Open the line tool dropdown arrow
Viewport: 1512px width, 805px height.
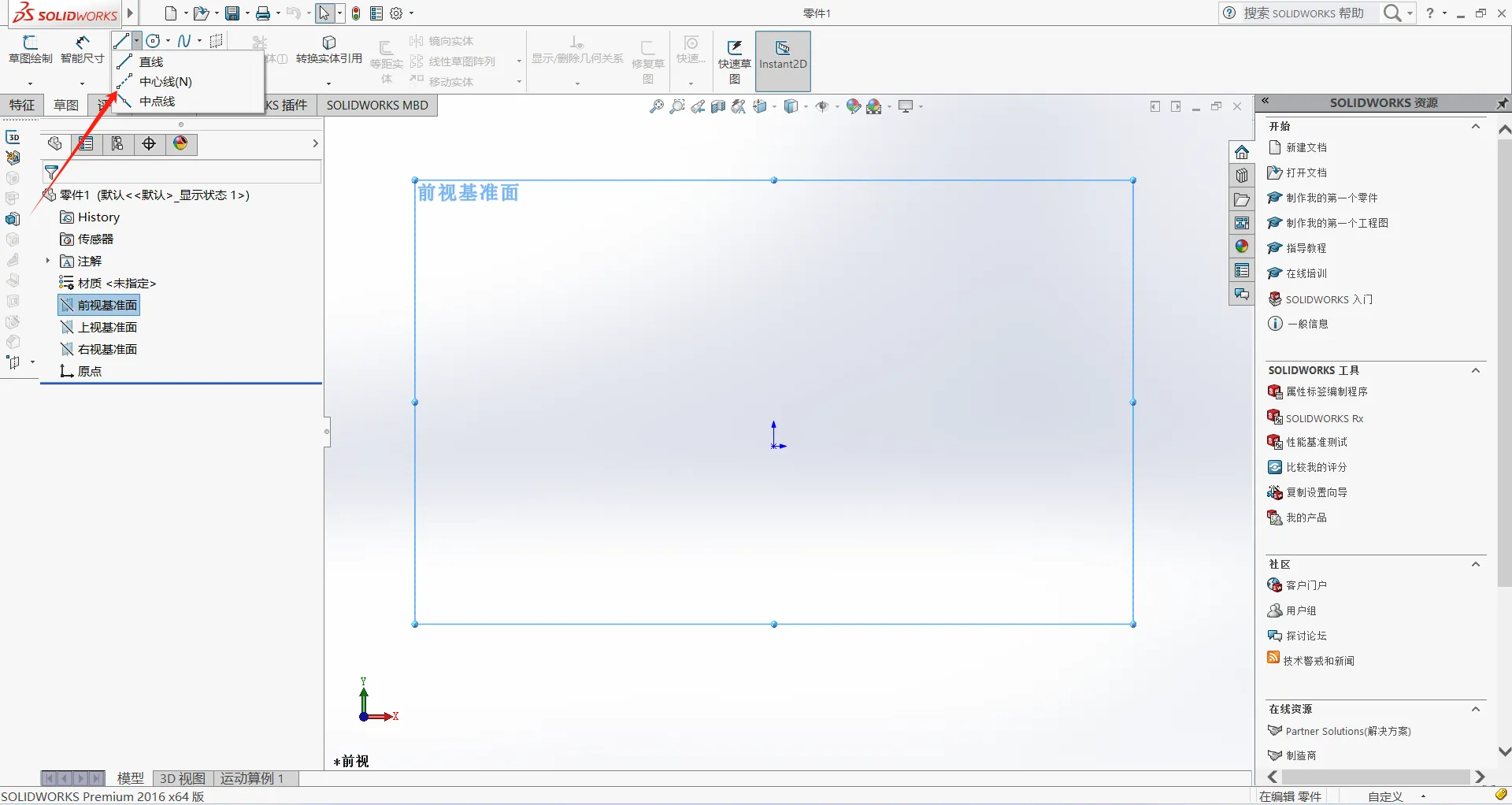pos(137,41)
